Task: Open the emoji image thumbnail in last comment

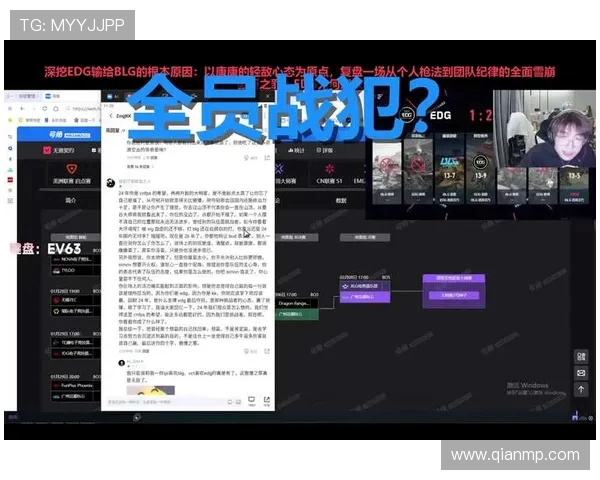Action: (x=150, y=390)
